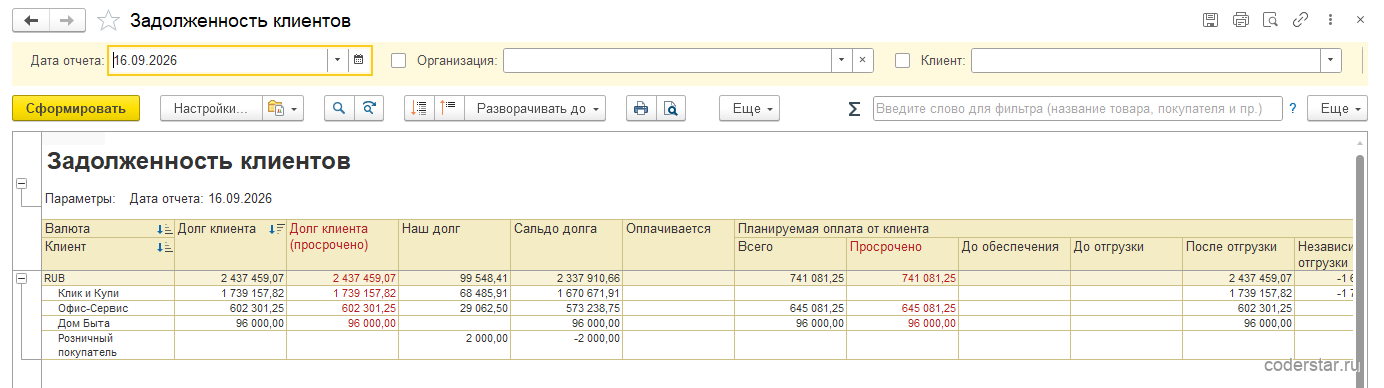Click the Дата отчета input field
The image size is (1384, 388).
[218, 60]
